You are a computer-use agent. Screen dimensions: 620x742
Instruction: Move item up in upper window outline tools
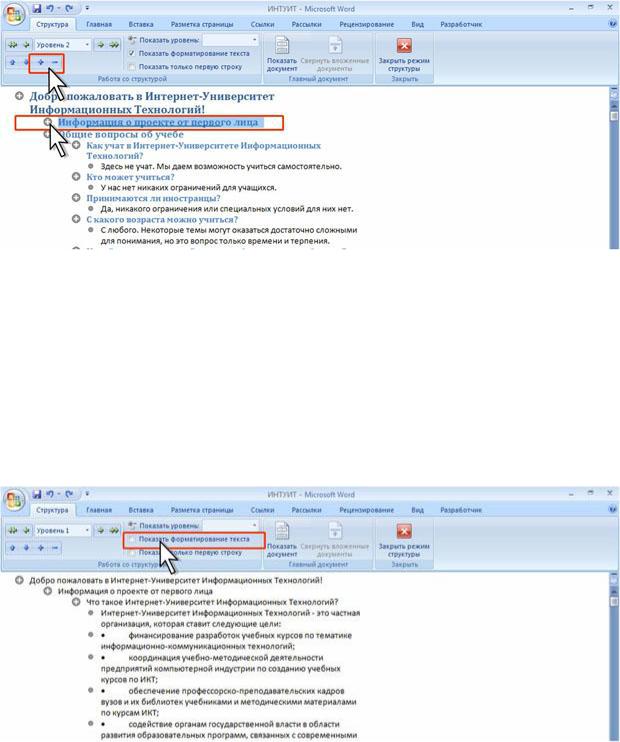[x=13, y=62]
